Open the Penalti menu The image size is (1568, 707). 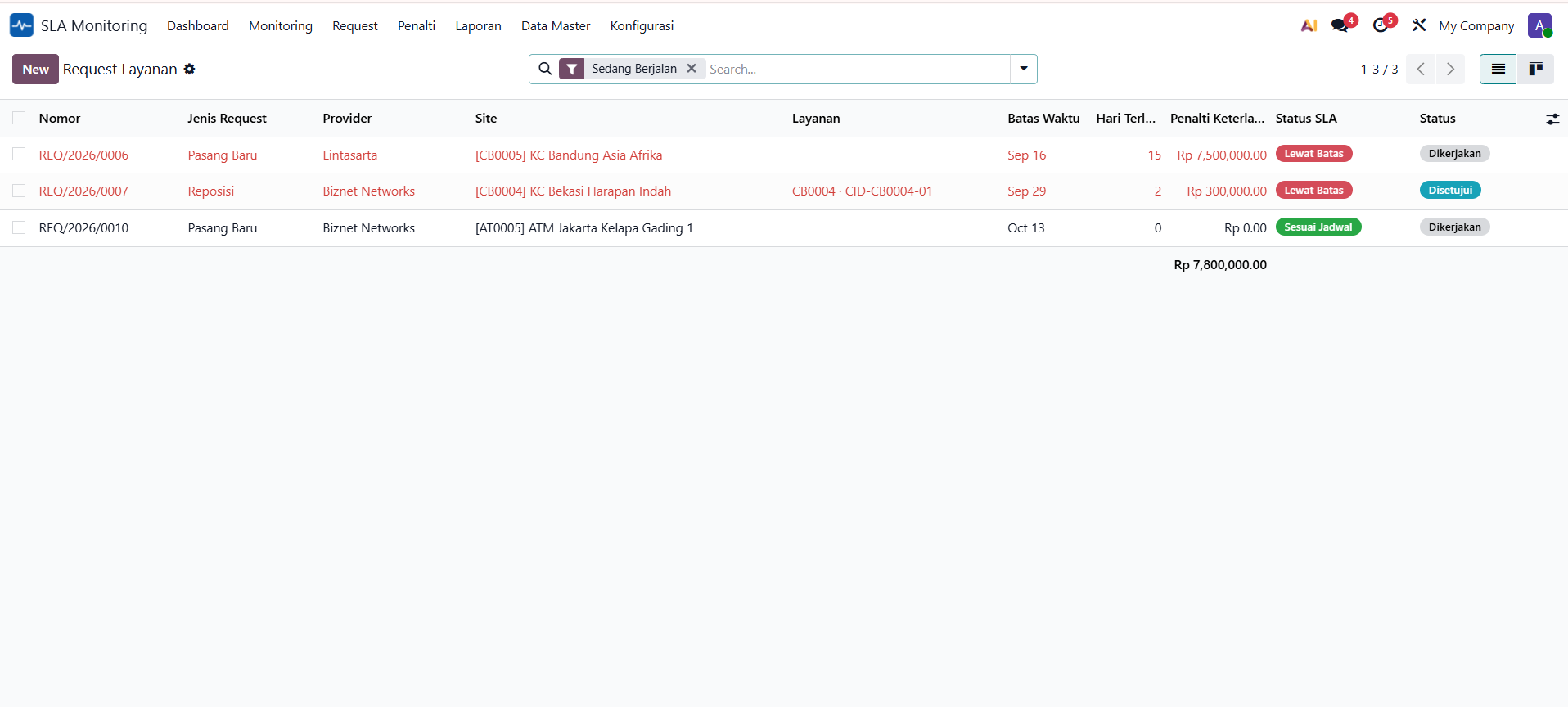[x=417, y=26]
